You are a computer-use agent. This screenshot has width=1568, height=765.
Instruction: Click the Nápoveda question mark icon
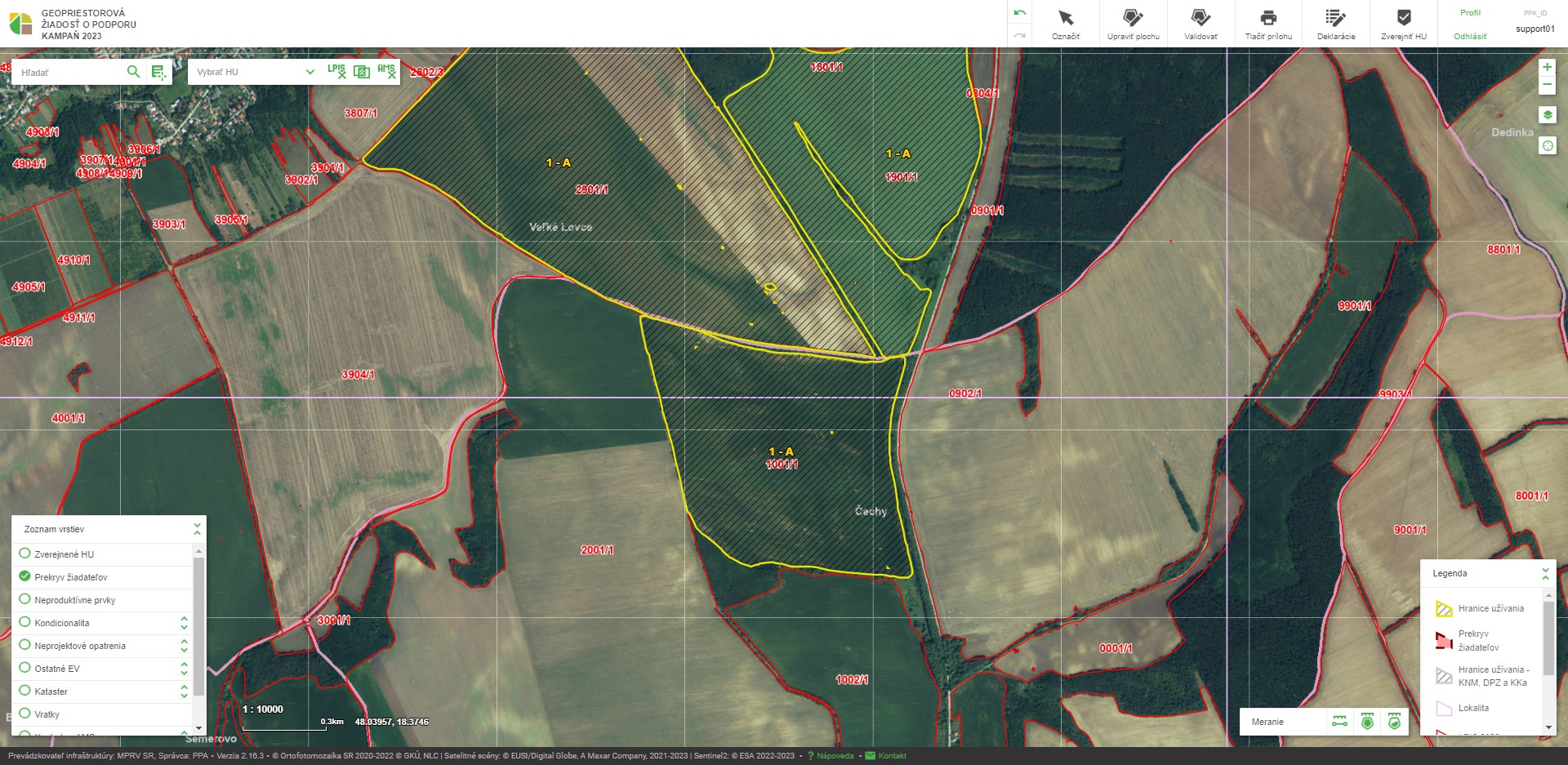click(x=810, y=756)
